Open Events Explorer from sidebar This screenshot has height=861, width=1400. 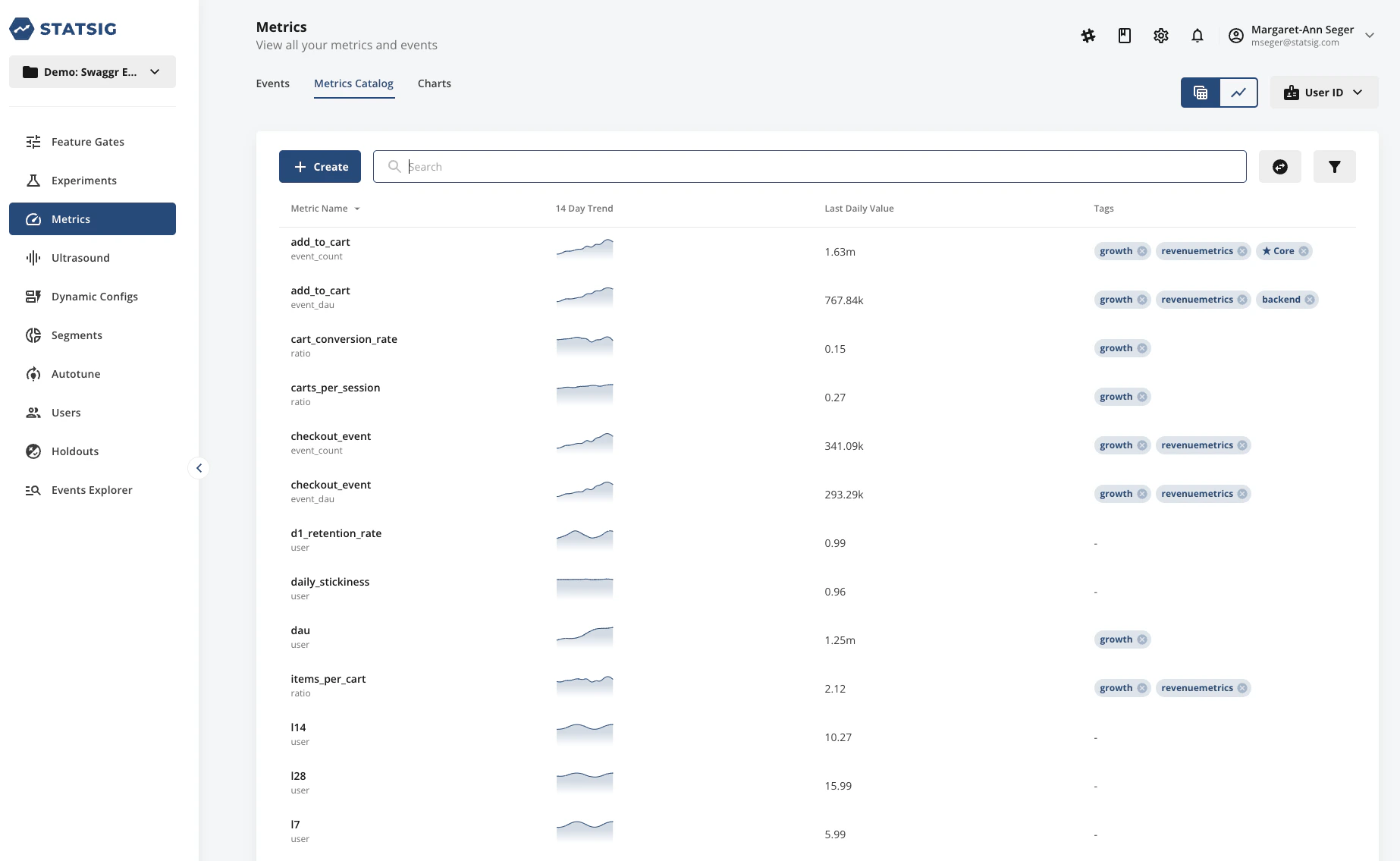click(91, 490)
